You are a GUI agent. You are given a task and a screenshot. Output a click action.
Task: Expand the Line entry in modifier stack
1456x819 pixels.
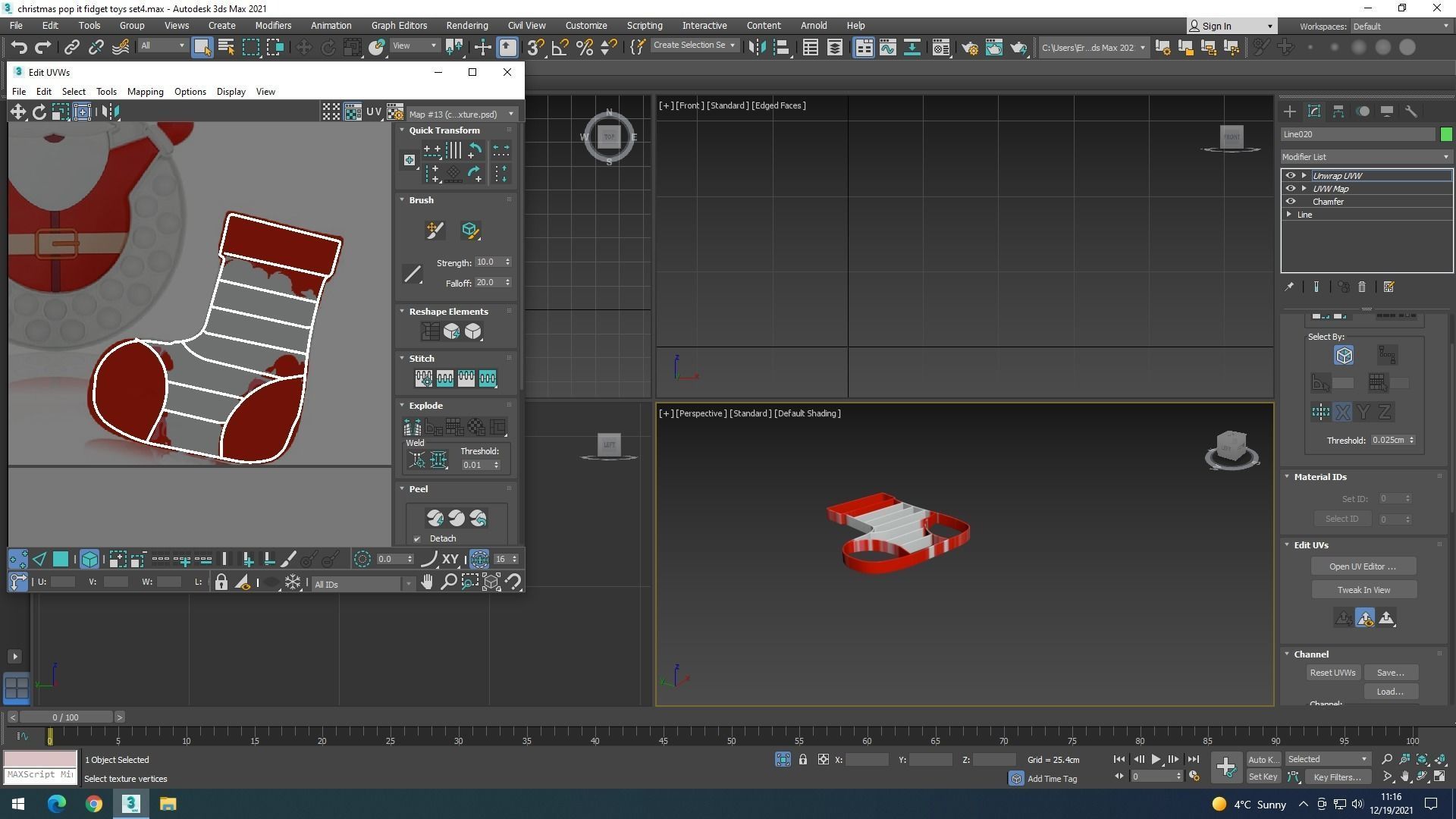tap(1289, 215)
